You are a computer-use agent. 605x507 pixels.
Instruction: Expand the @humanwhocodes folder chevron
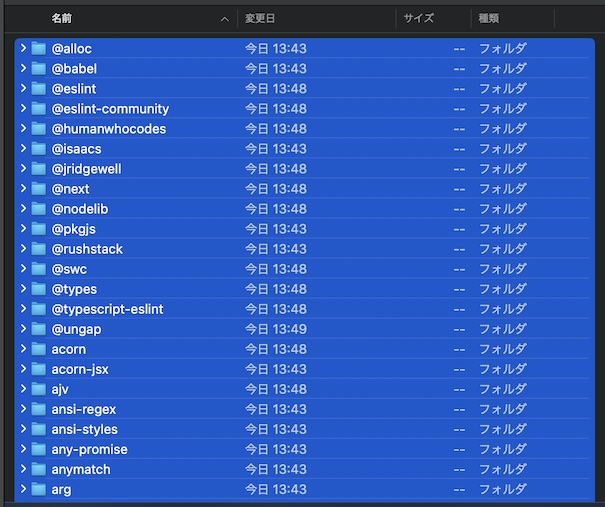click(23, 129)
